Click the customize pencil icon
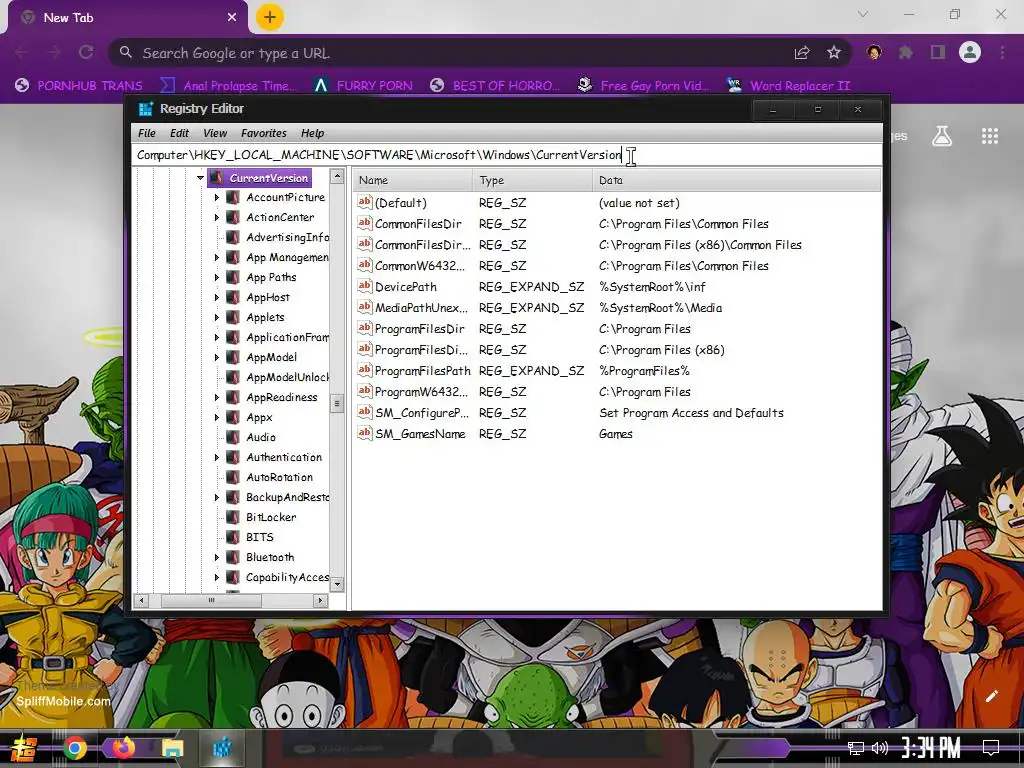 point(991,696)
